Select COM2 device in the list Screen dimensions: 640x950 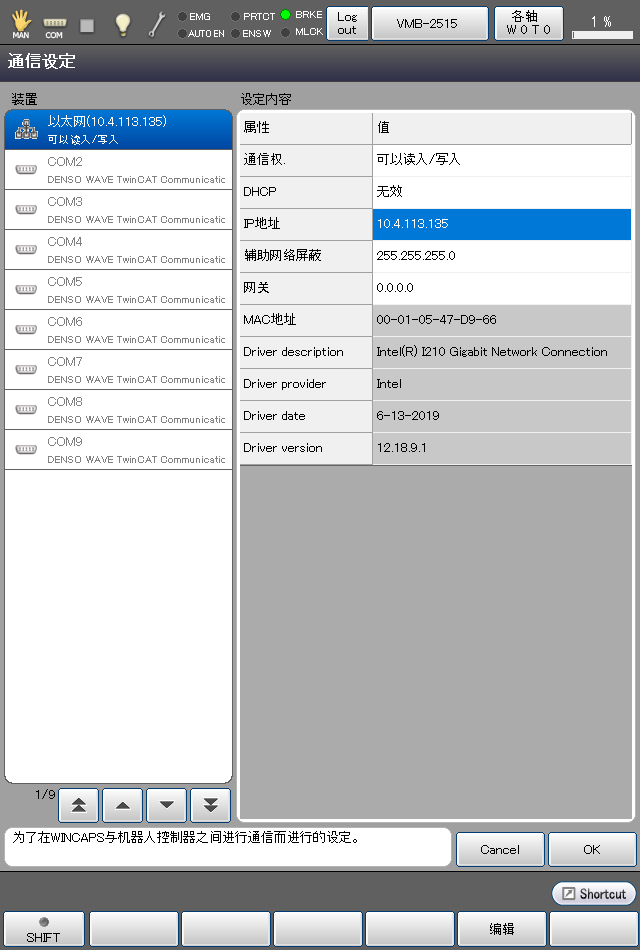[x=118, y=169]
